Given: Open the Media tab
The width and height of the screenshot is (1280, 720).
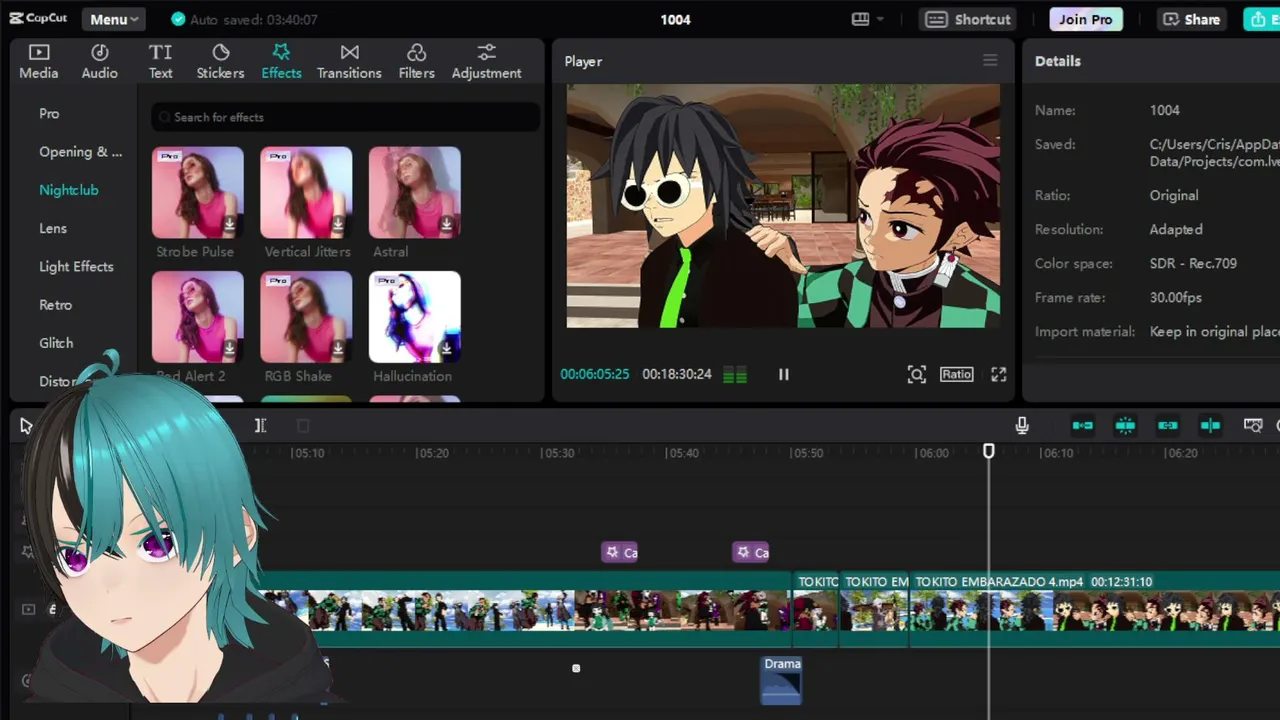Looking at the screenshot, I should (x=38, y=62).
